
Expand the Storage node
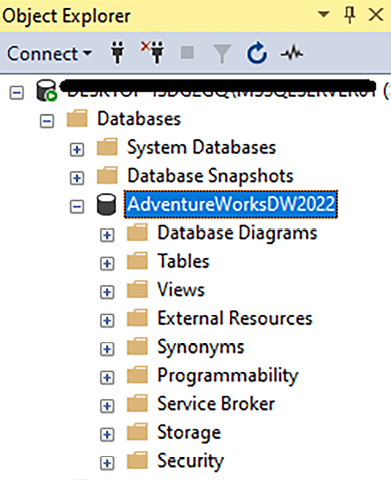pyautogui.click(x=107, y=435)
